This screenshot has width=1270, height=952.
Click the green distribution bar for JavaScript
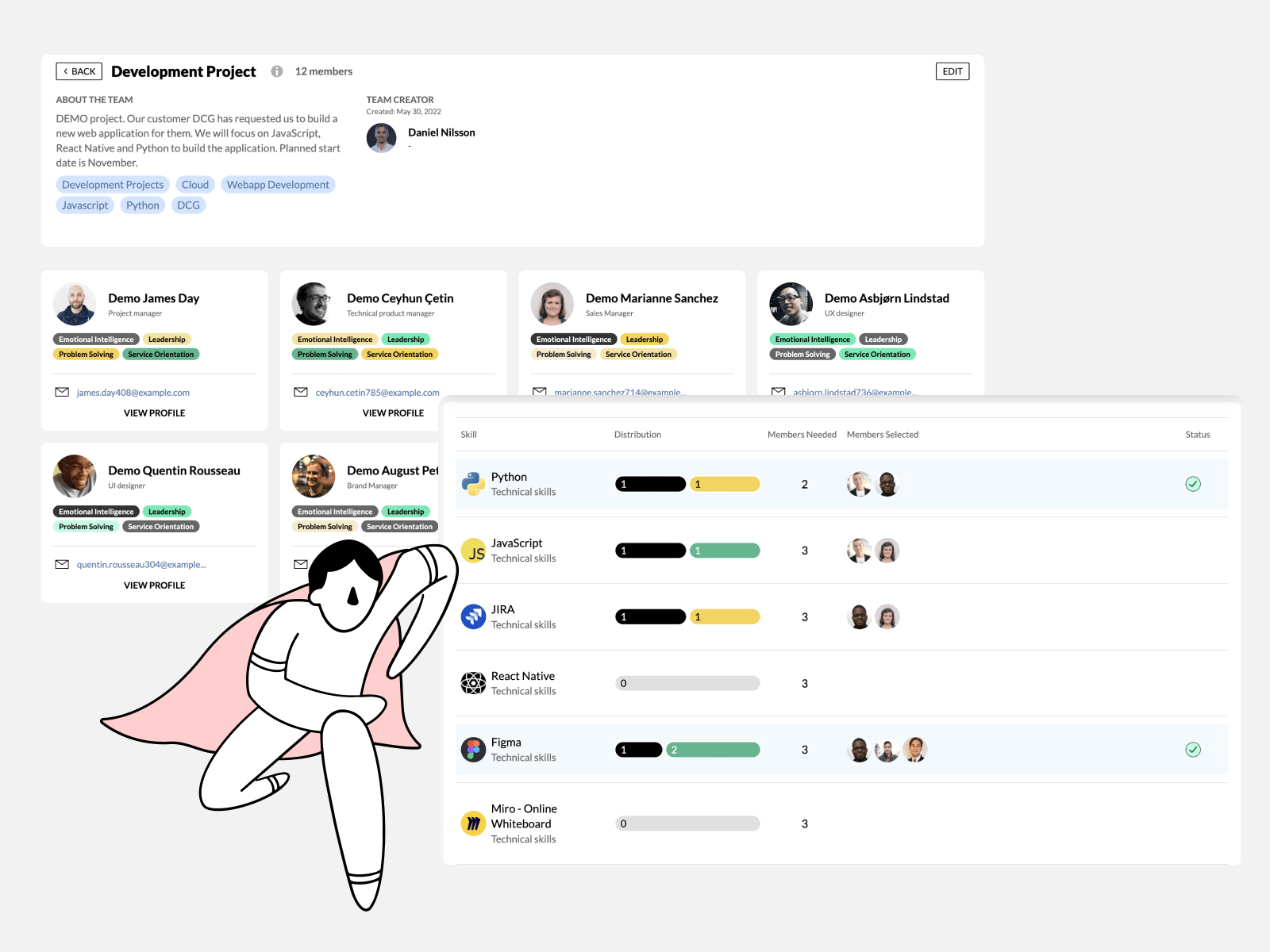tap(725, 551)
